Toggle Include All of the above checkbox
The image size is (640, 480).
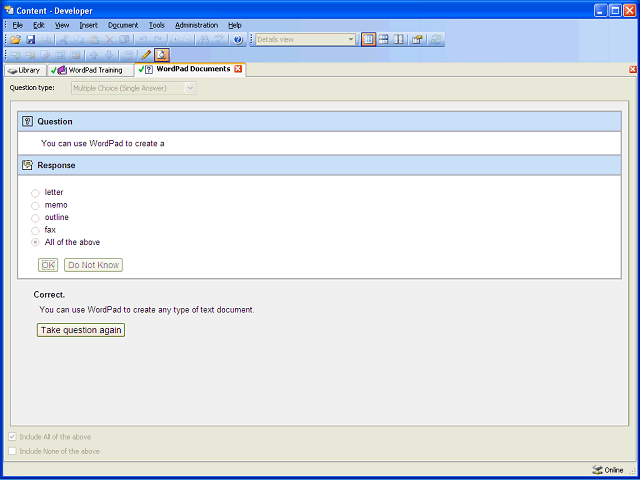[x=12, y=437]
